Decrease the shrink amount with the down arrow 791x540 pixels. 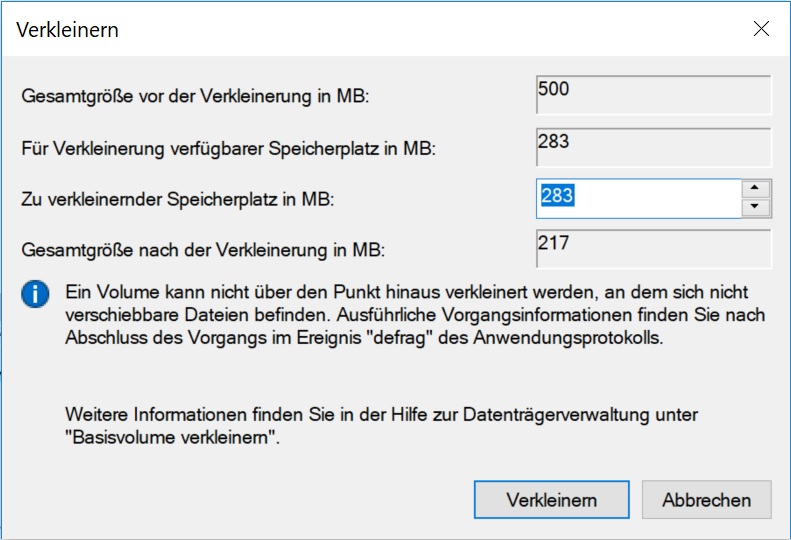(x=757, y=207)
